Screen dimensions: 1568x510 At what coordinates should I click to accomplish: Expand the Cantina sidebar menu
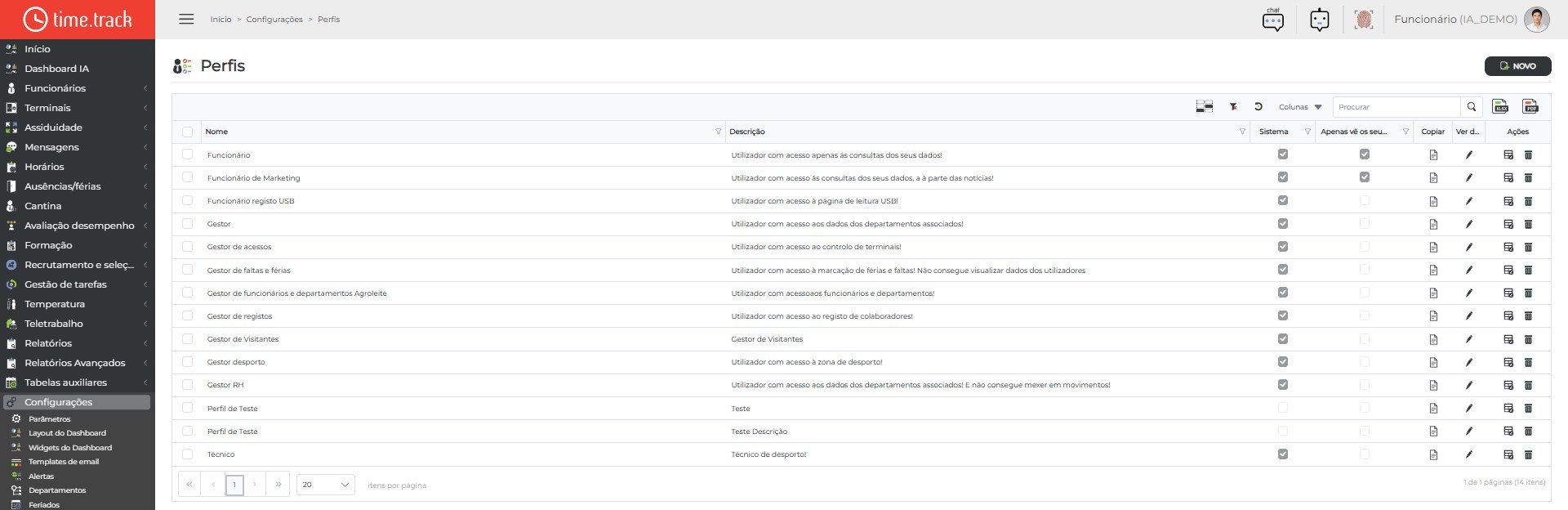pyautogui.click(x=78, y=206)
